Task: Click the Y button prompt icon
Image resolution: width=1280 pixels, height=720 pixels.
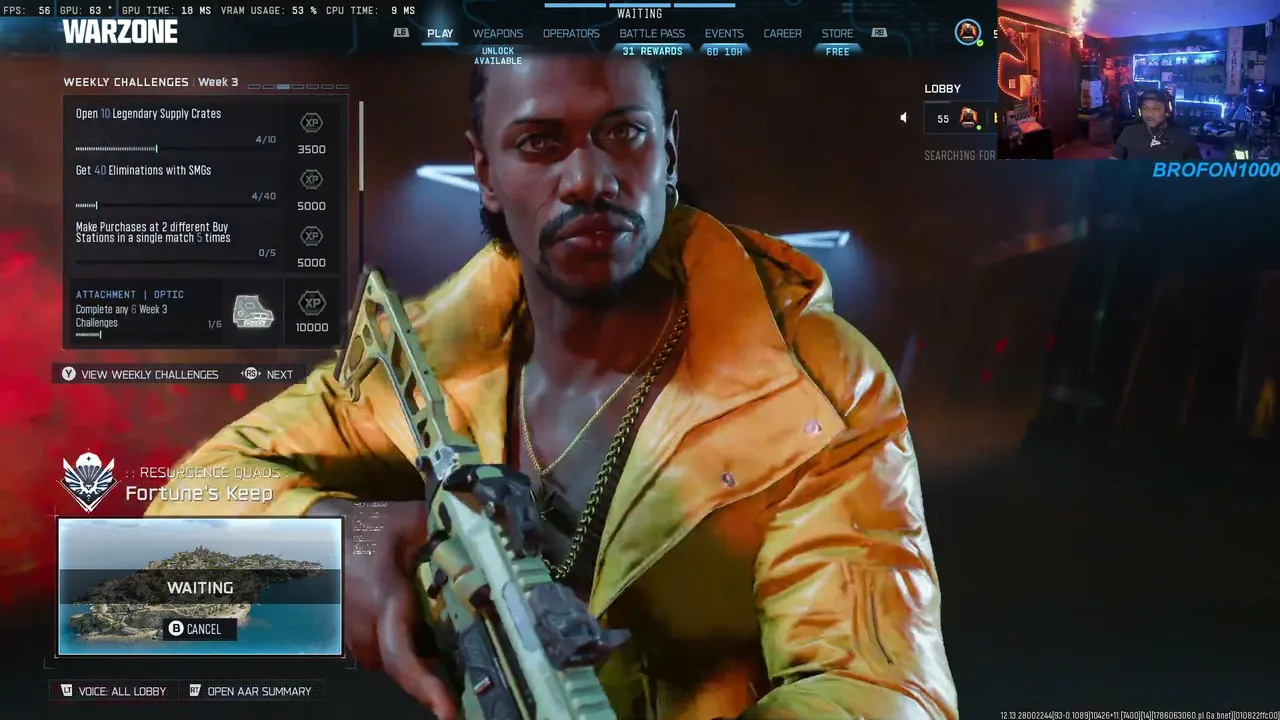Action: click(69, 374)
